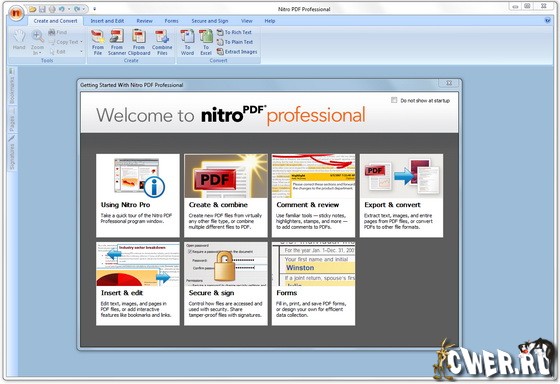560x384 pixels.
Task: Open the Export & convert card
Action: click(x=401, y=195)
